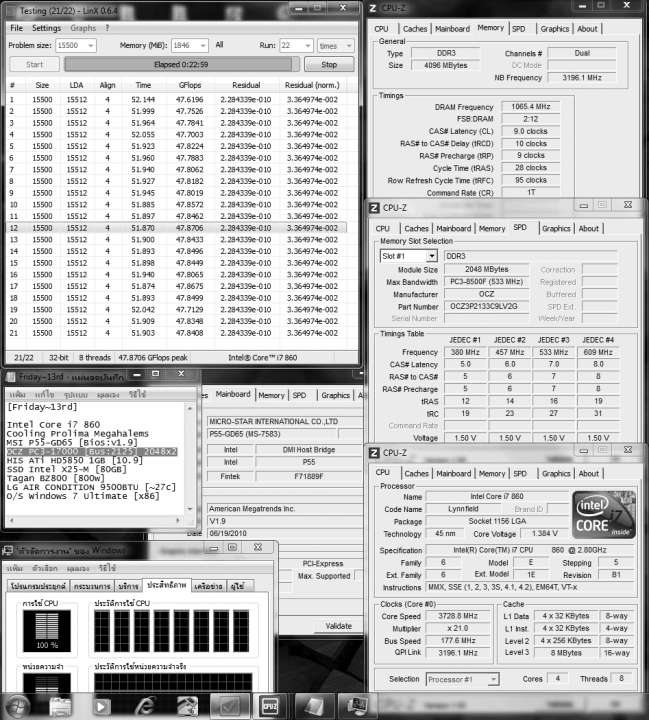
Task: Maximize the CPU-Z SPD window
Action: [602, 205]
